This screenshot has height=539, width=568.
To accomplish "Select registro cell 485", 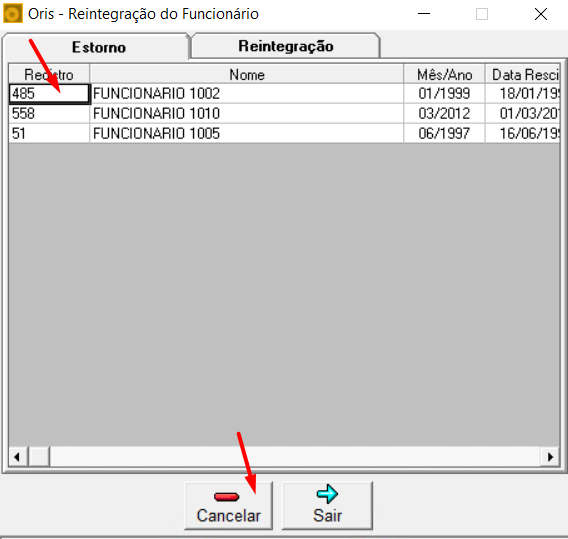I will click(x=49, y=94).
